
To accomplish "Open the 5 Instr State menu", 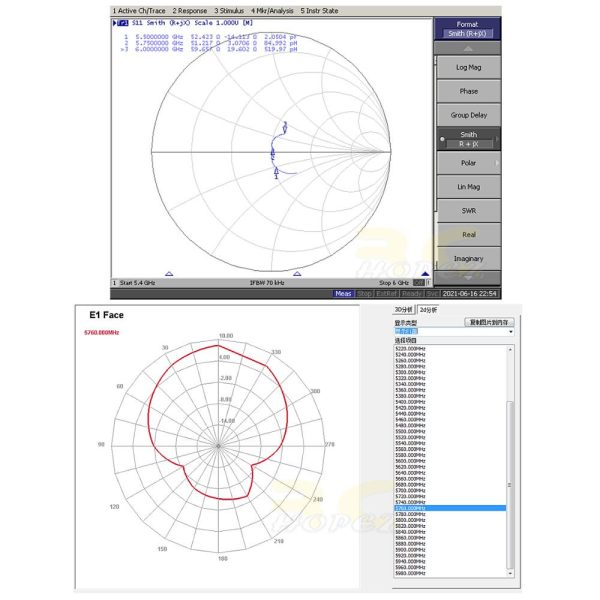I will coord(319,11).
